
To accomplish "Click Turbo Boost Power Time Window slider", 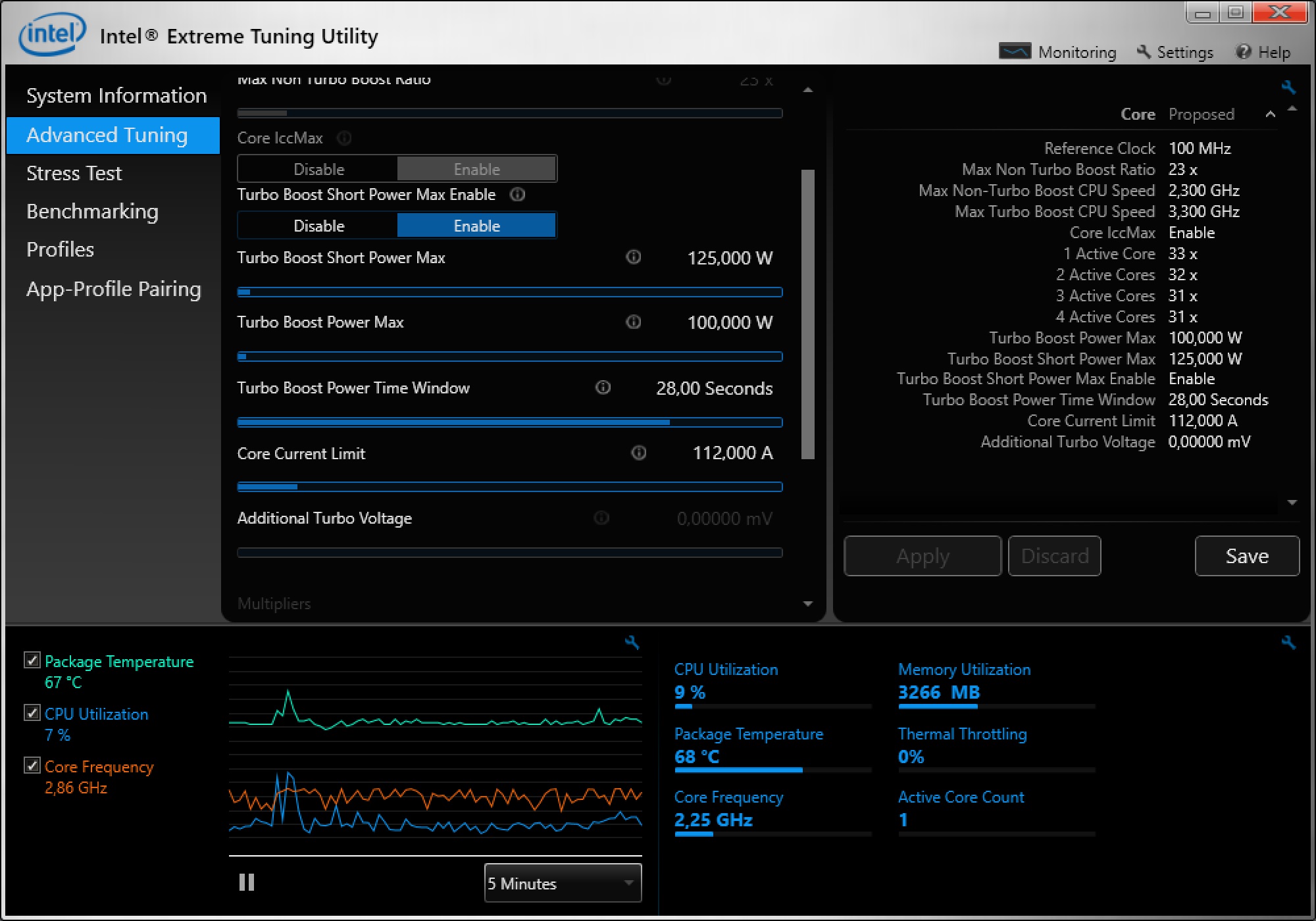I will coord(510,422).
